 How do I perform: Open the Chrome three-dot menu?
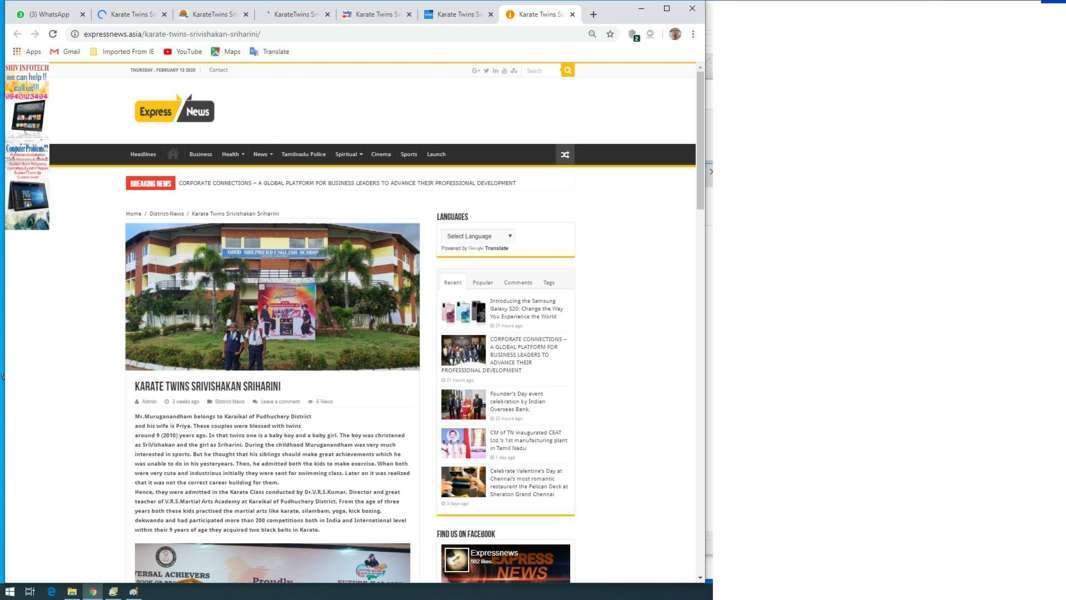click(x=693, y=34)
